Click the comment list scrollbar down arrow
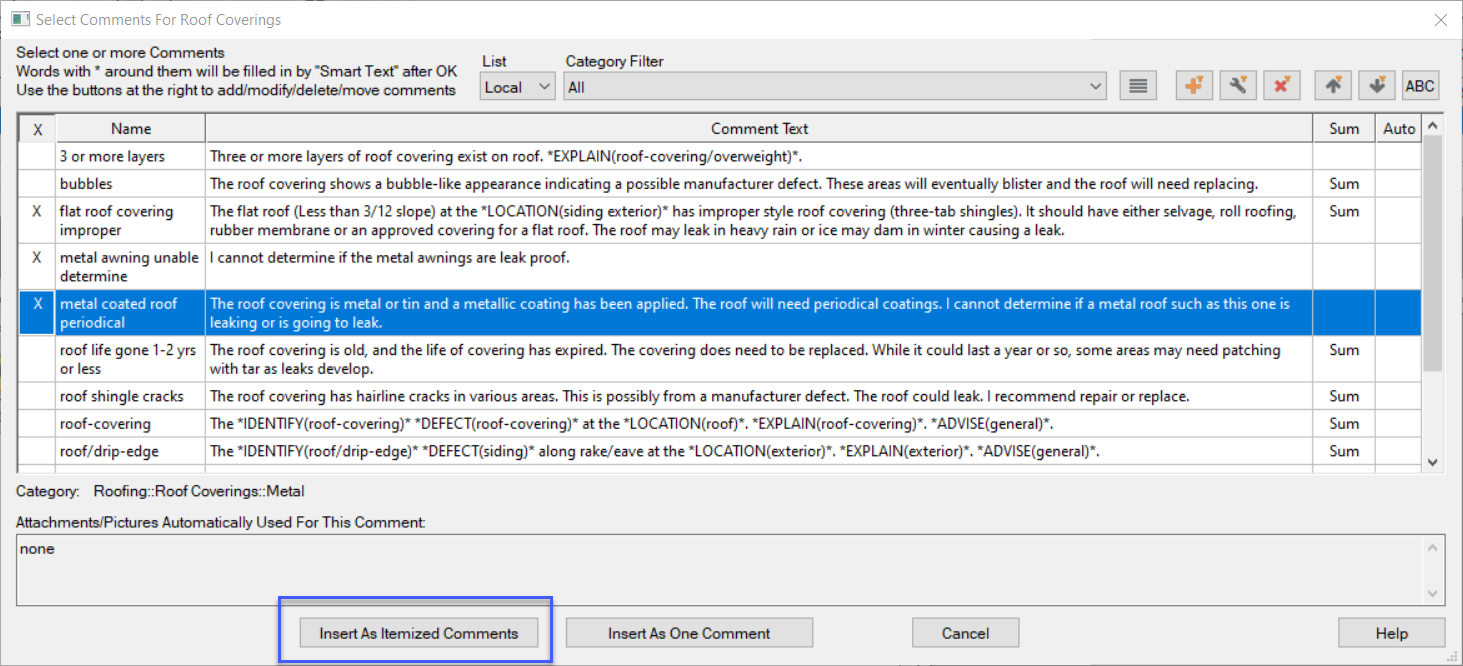1463x666 pixels. pos(1432,462)
